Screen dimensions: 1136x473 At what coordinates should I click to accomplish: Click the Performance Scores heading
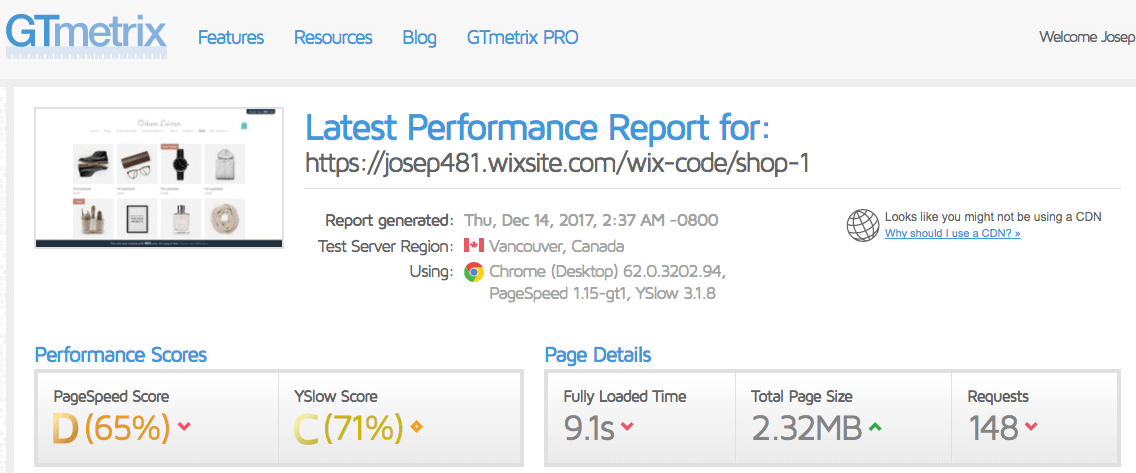[x=121, y=356]
